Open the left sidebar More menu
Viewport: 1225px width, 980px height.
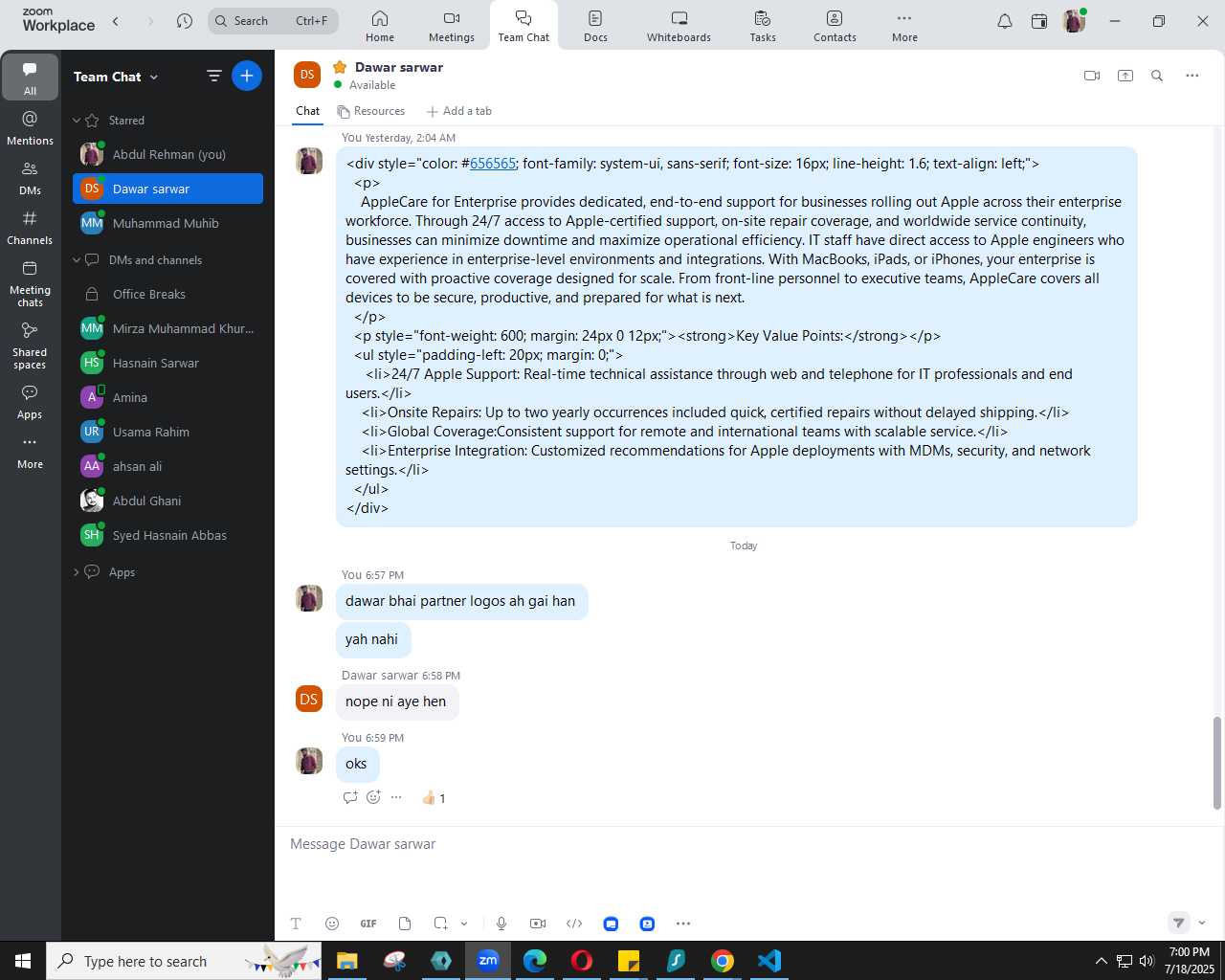point(30,452)
